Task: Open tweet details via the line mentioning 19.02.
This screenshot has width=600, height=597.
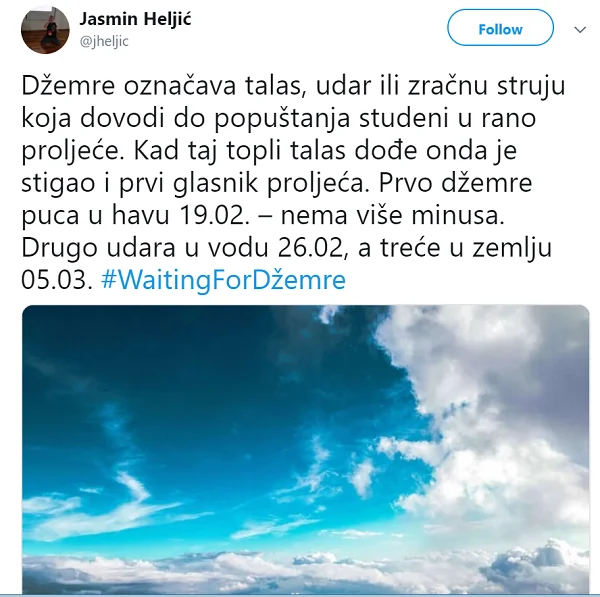Action: (263, 215)
